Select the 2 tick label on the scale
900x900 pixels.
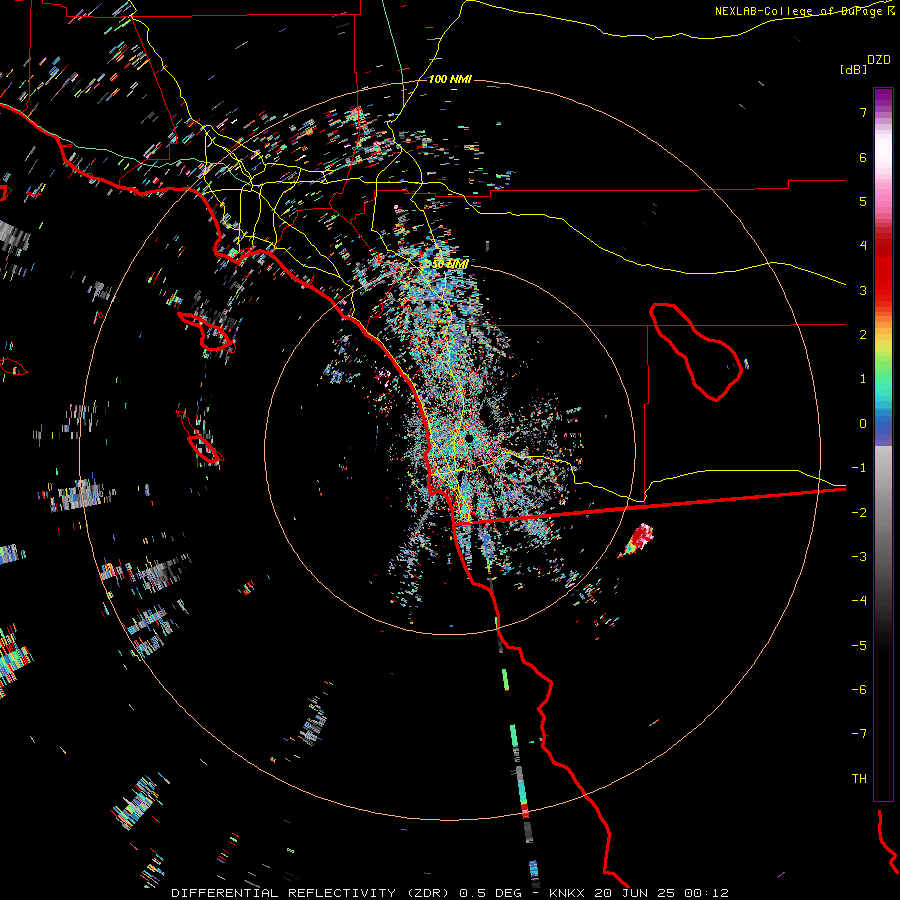point(863,335)
